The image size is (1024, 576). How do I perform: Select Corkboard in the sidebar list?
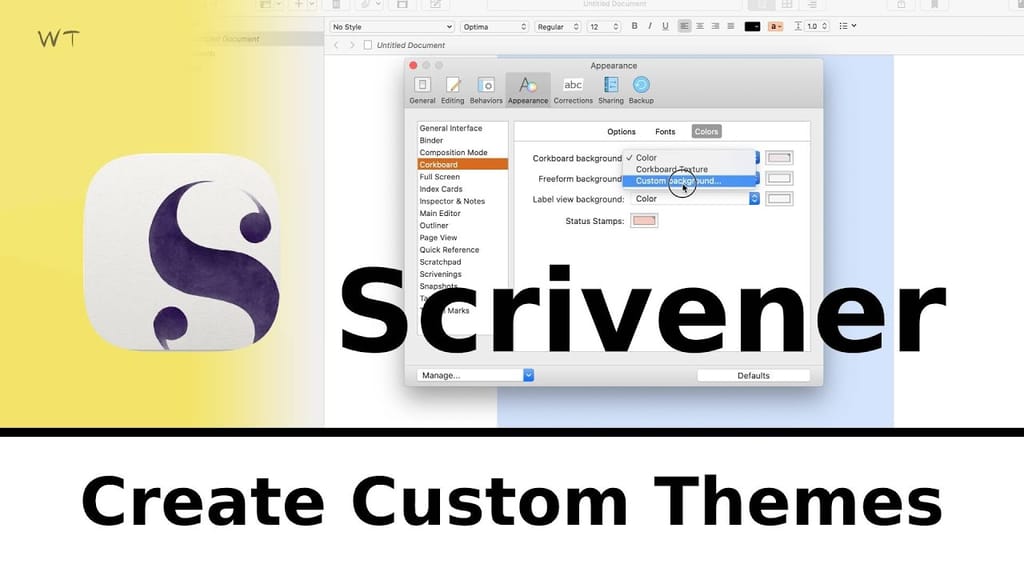pyautogui.click(x=462, y=165)
